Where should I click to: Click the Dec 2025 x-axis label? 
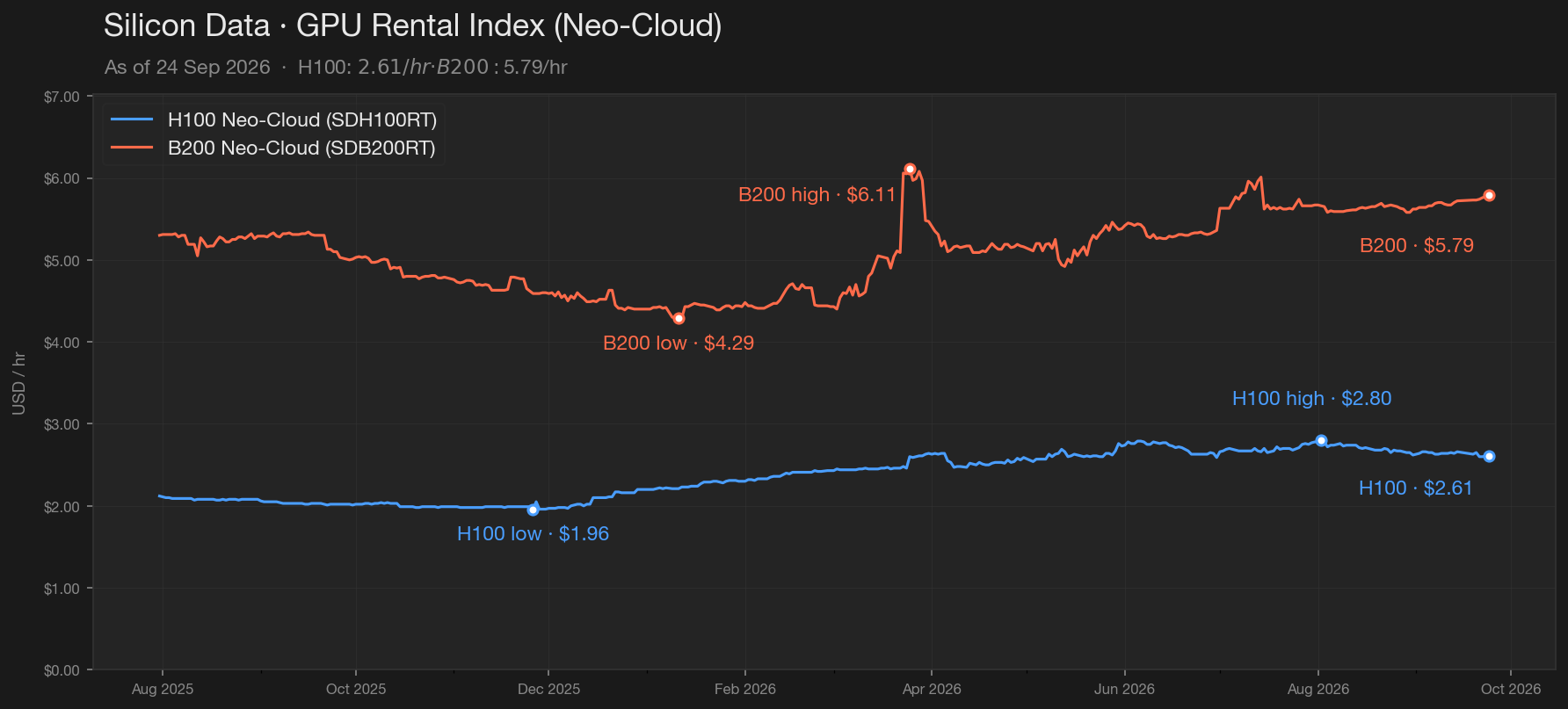549,689
